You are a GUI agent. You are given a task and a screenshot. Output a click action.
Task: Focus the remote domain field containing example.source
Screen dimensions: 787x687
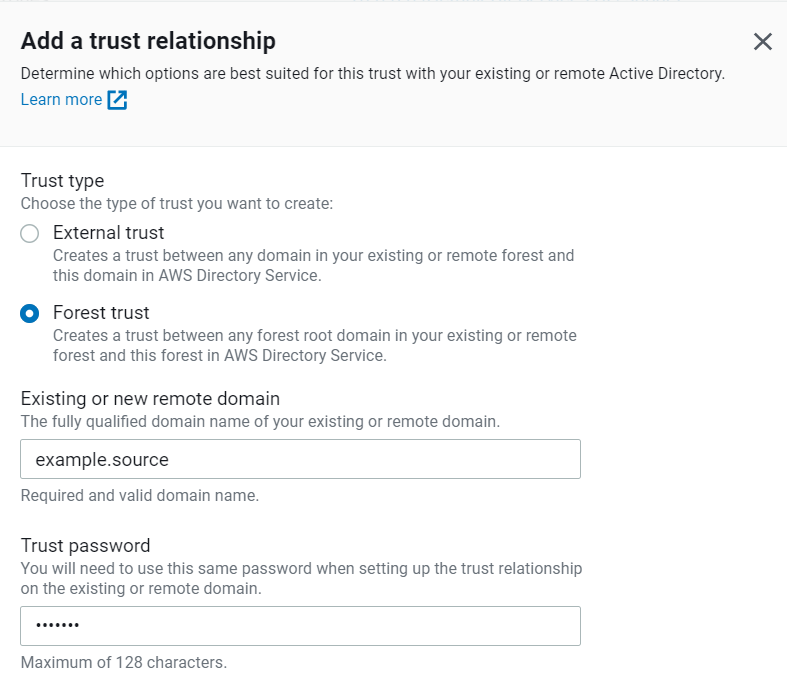coord(300,460)
